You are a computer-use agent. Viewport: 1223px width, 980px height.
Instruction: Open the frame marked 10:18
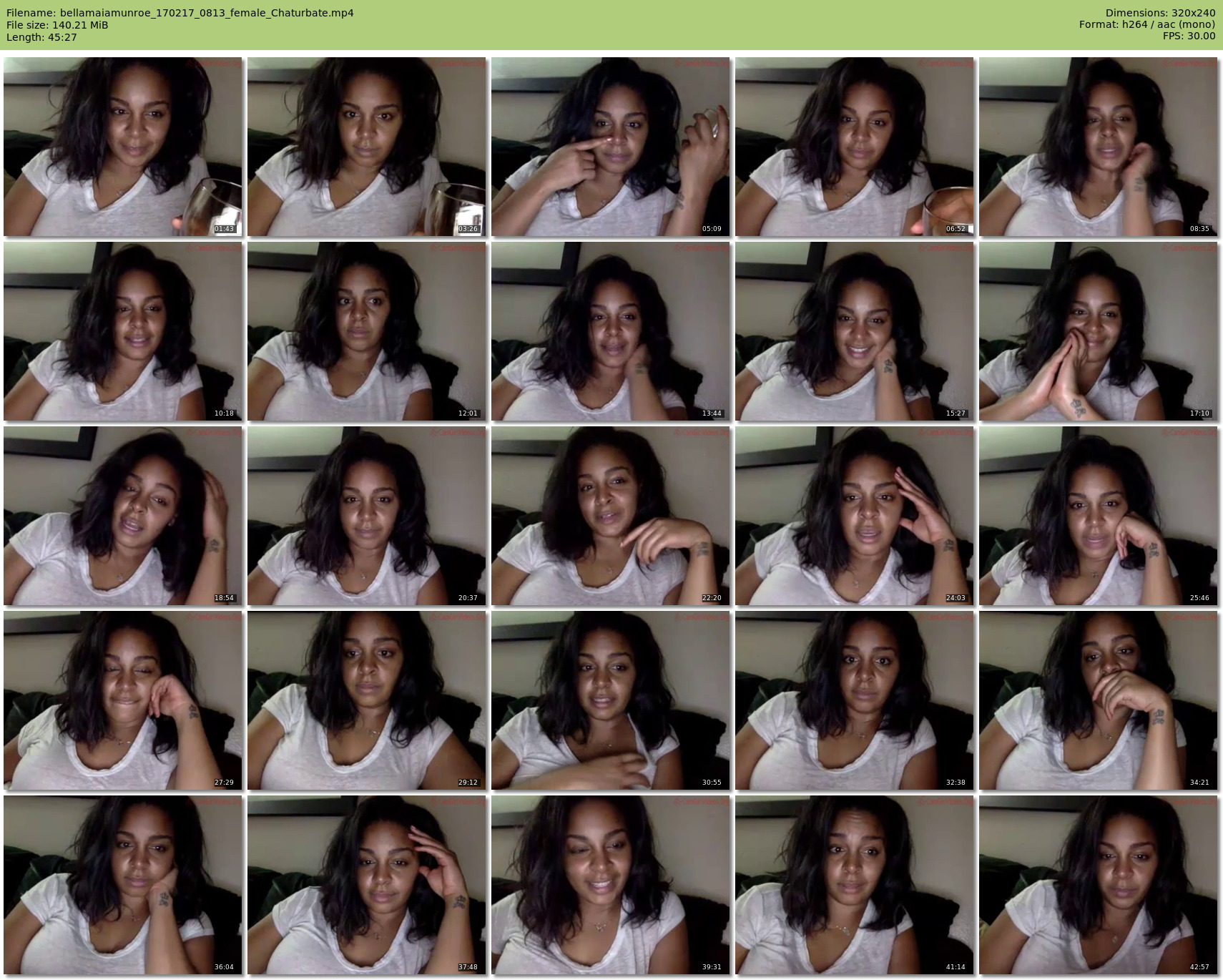[x=123, y=331]
